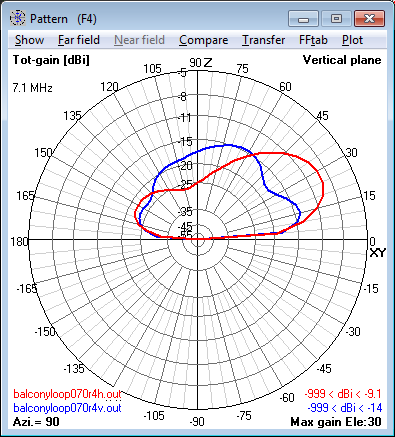Open the Far field menu
Viewport: 395px width, 437px height.
tap(79, 40)
